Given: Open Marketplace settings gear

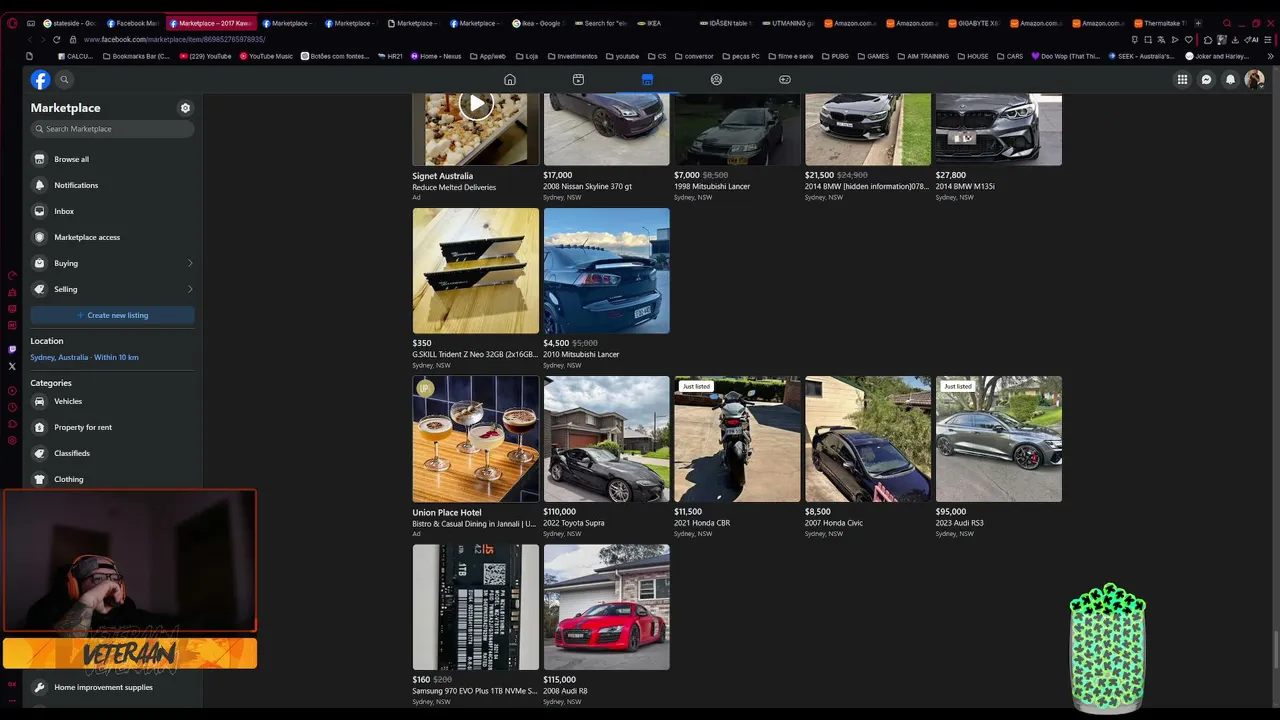Looking at the screenshot, I should [x=185, y=108].
